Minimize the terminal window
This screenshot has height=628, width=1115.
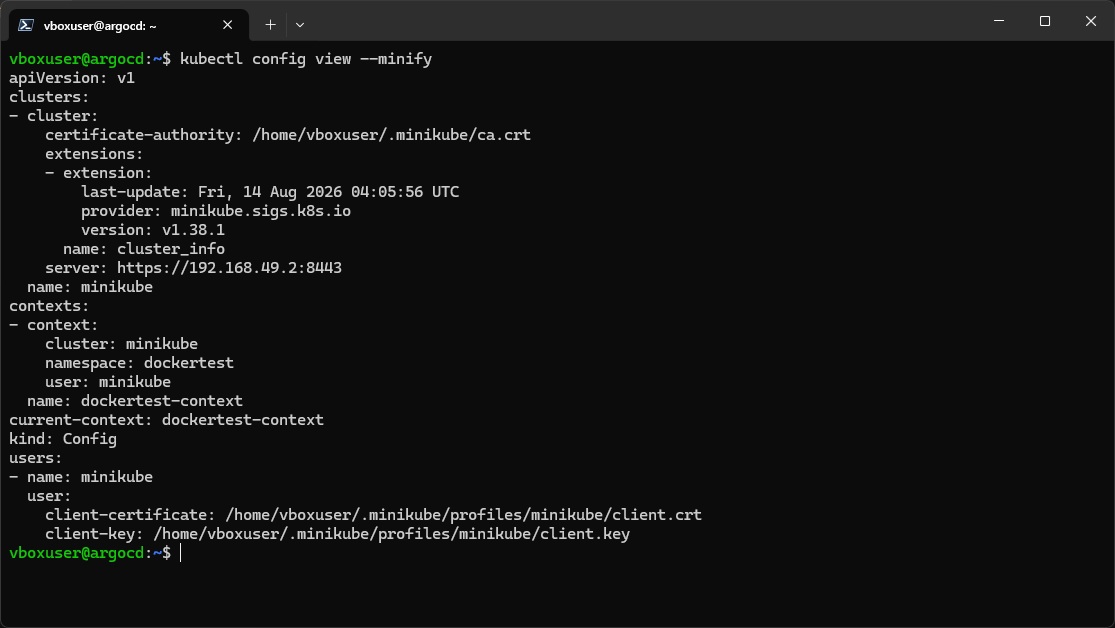point(999,21)
